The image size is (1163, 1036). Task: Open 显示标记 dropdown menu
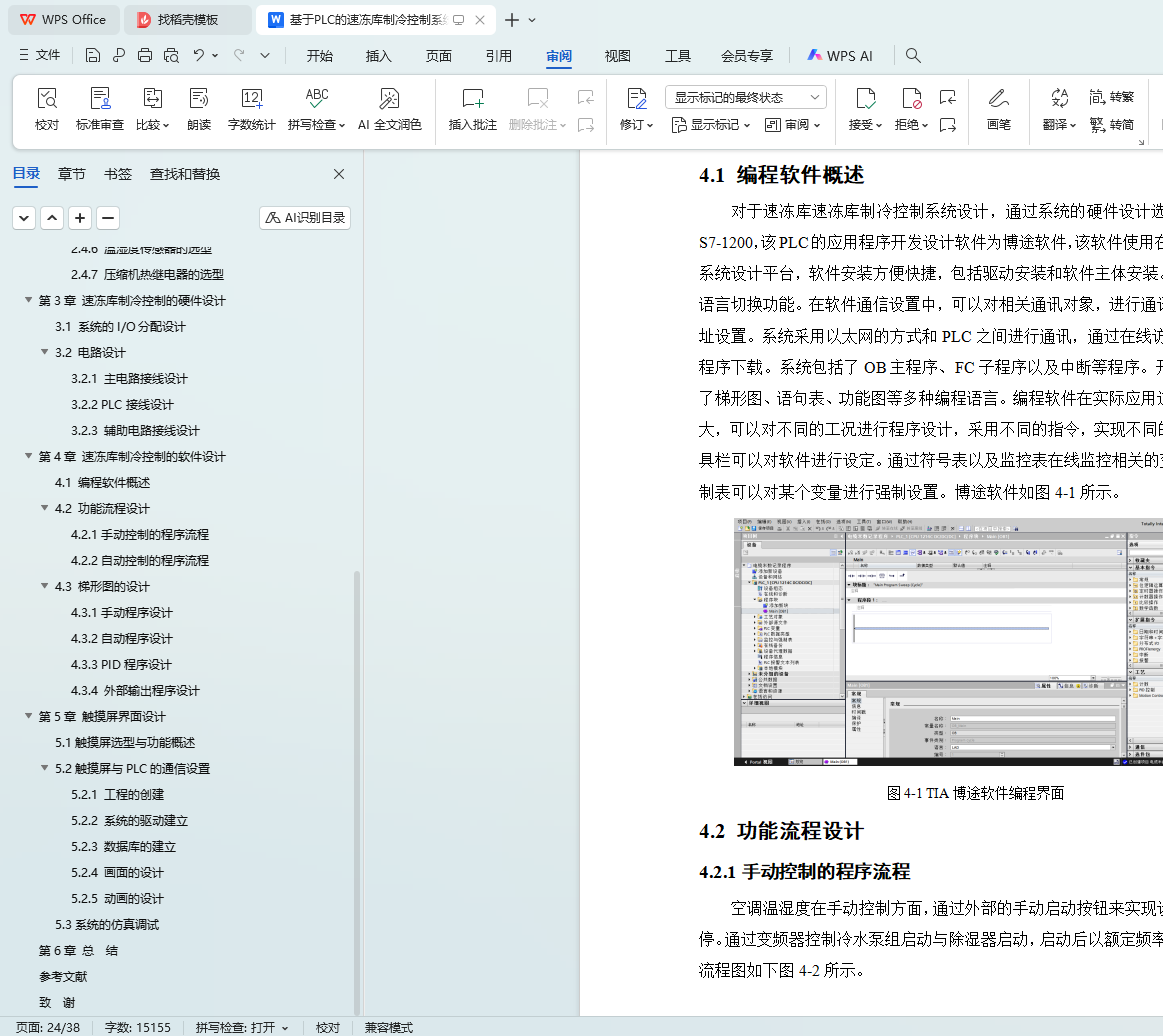tap(711, 125)
